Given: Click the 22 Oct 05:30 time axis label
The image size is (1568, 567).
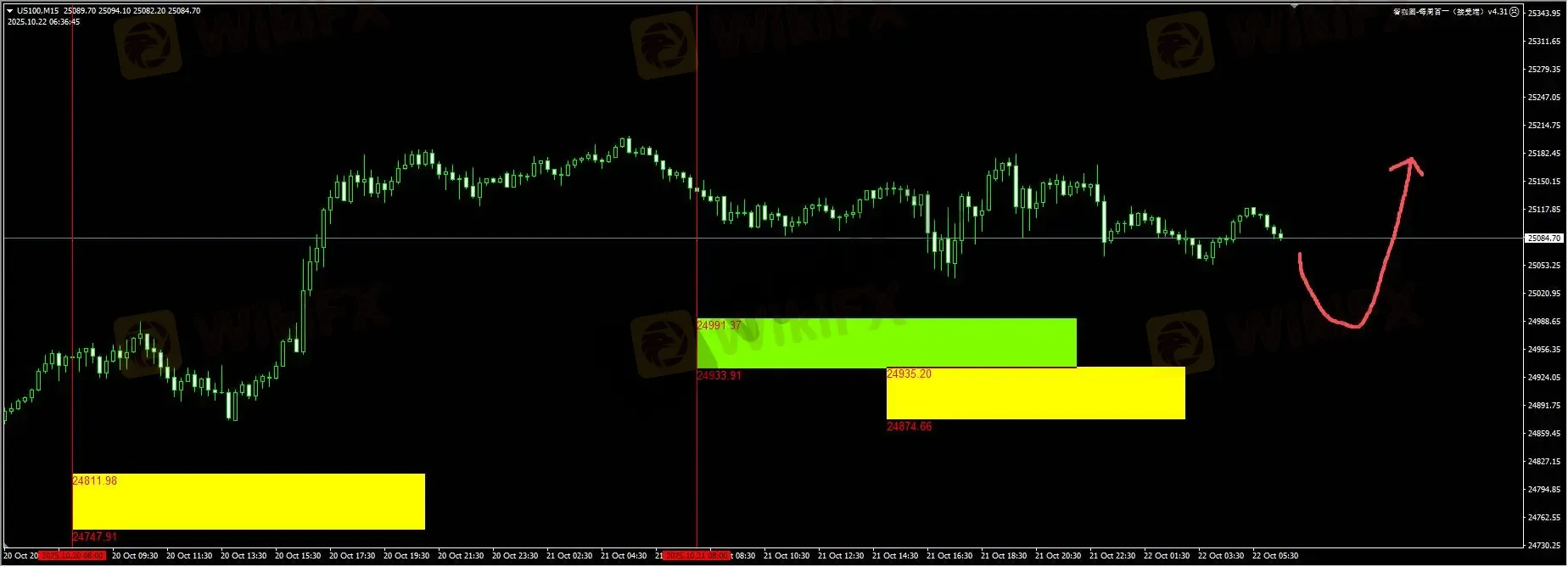Looking at the screenshot, I should point(1275,556).
